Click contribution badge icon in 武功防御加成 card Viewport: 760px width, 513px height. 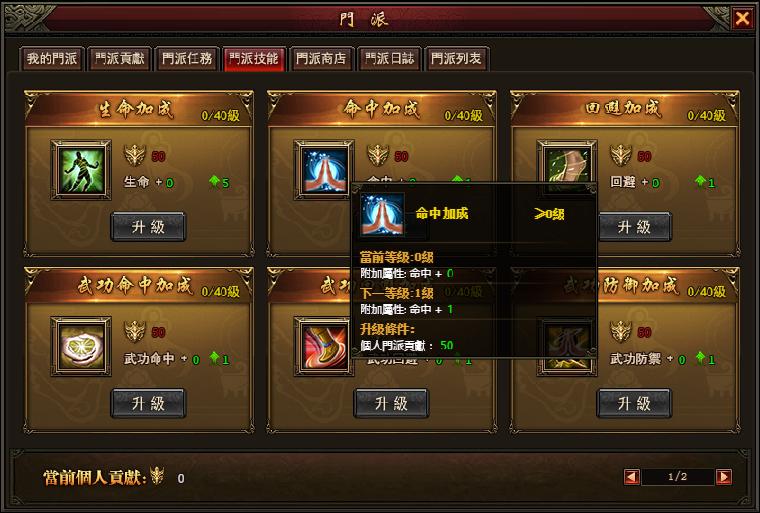621,332
